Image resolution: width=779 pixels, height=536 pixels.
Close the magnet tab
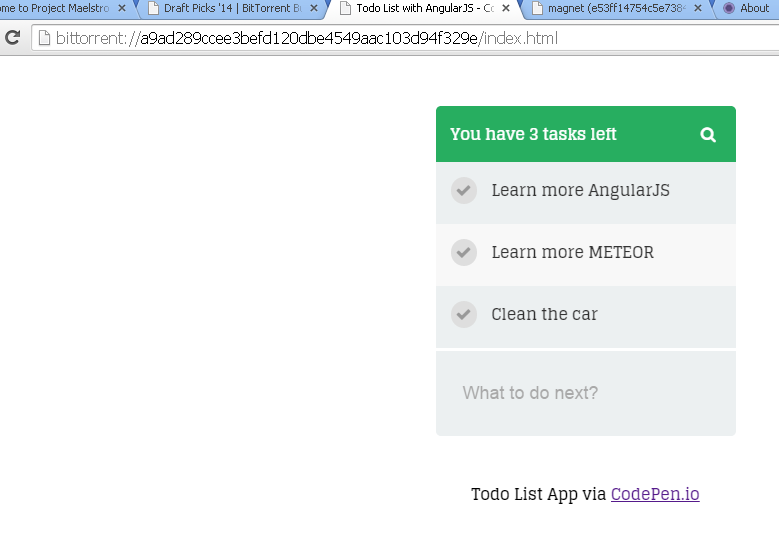coord(697,8)
